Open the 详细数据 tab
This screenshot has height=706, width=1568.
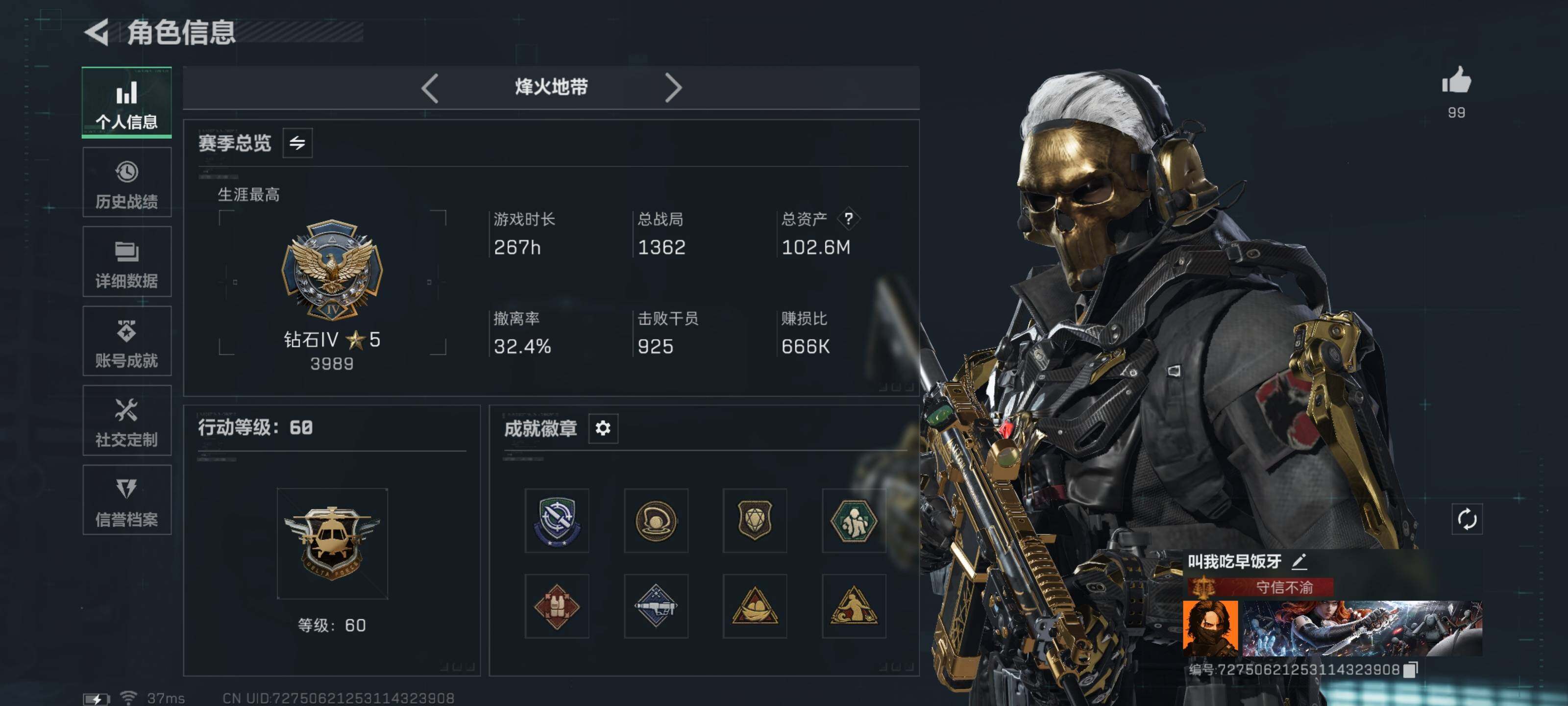[126, 262]
